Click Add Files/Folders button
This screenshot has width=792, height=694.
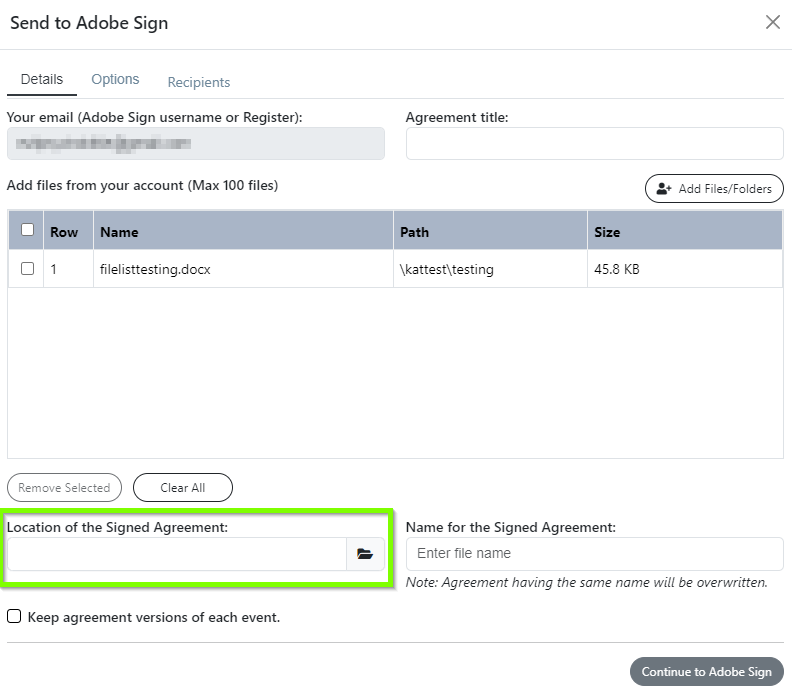714,188
